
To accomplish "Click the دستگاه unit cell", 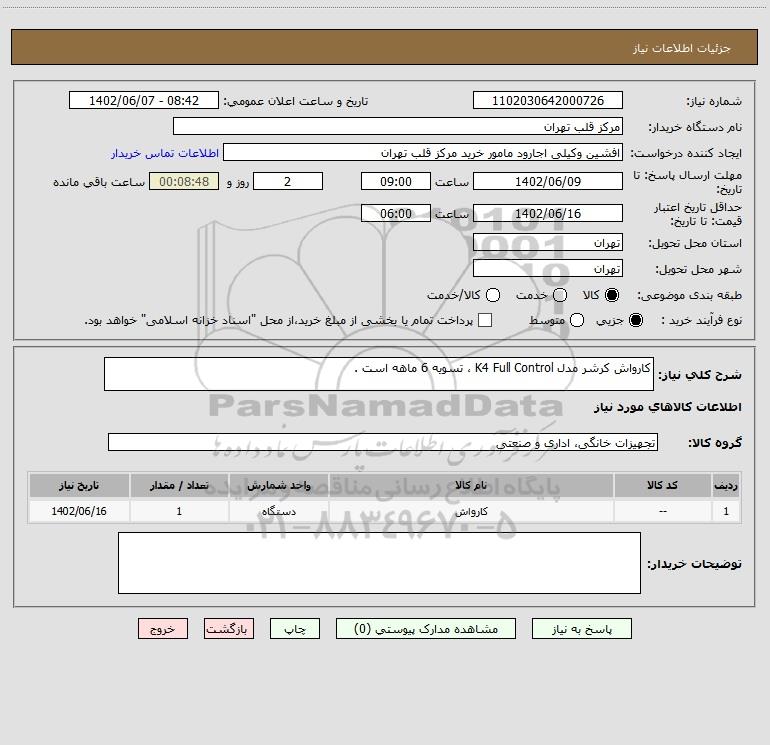I will pyautogui.click(x=278, y=511).
